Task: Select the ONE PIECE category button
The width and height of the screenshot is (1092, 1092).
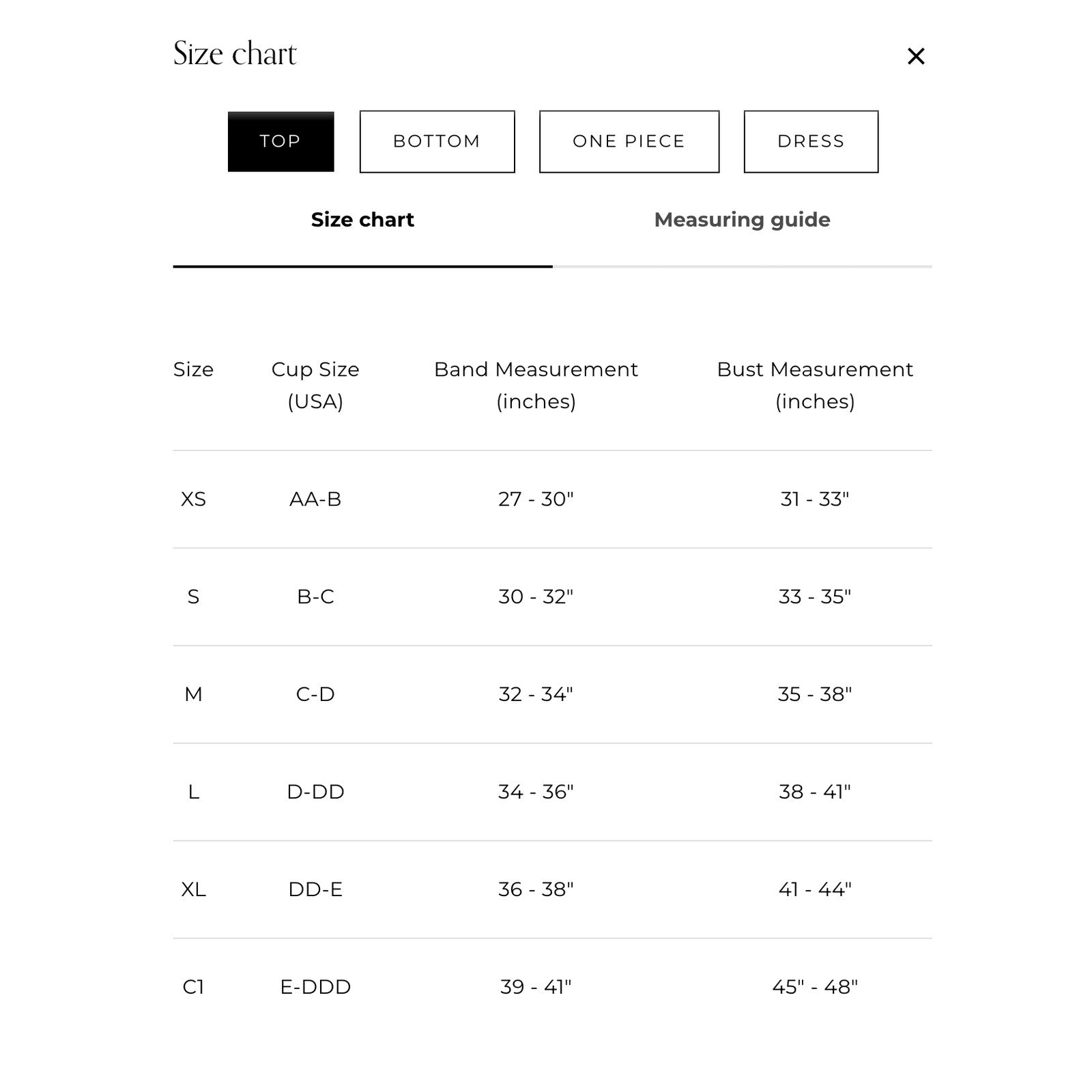Action: pyautogui.click(x=629, y=141)
